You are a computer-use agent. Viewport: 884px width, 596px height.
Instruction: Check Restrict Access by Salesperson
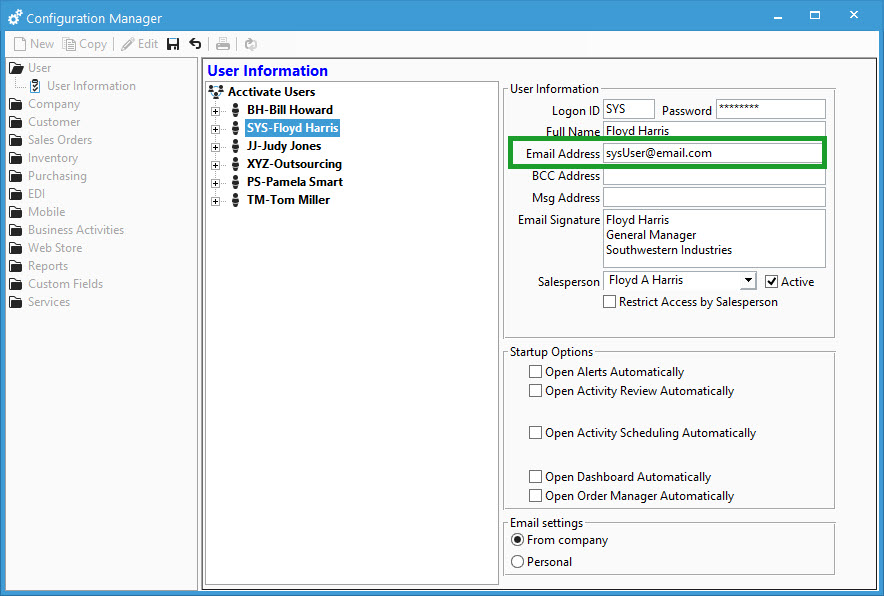[x=609, y=301]
